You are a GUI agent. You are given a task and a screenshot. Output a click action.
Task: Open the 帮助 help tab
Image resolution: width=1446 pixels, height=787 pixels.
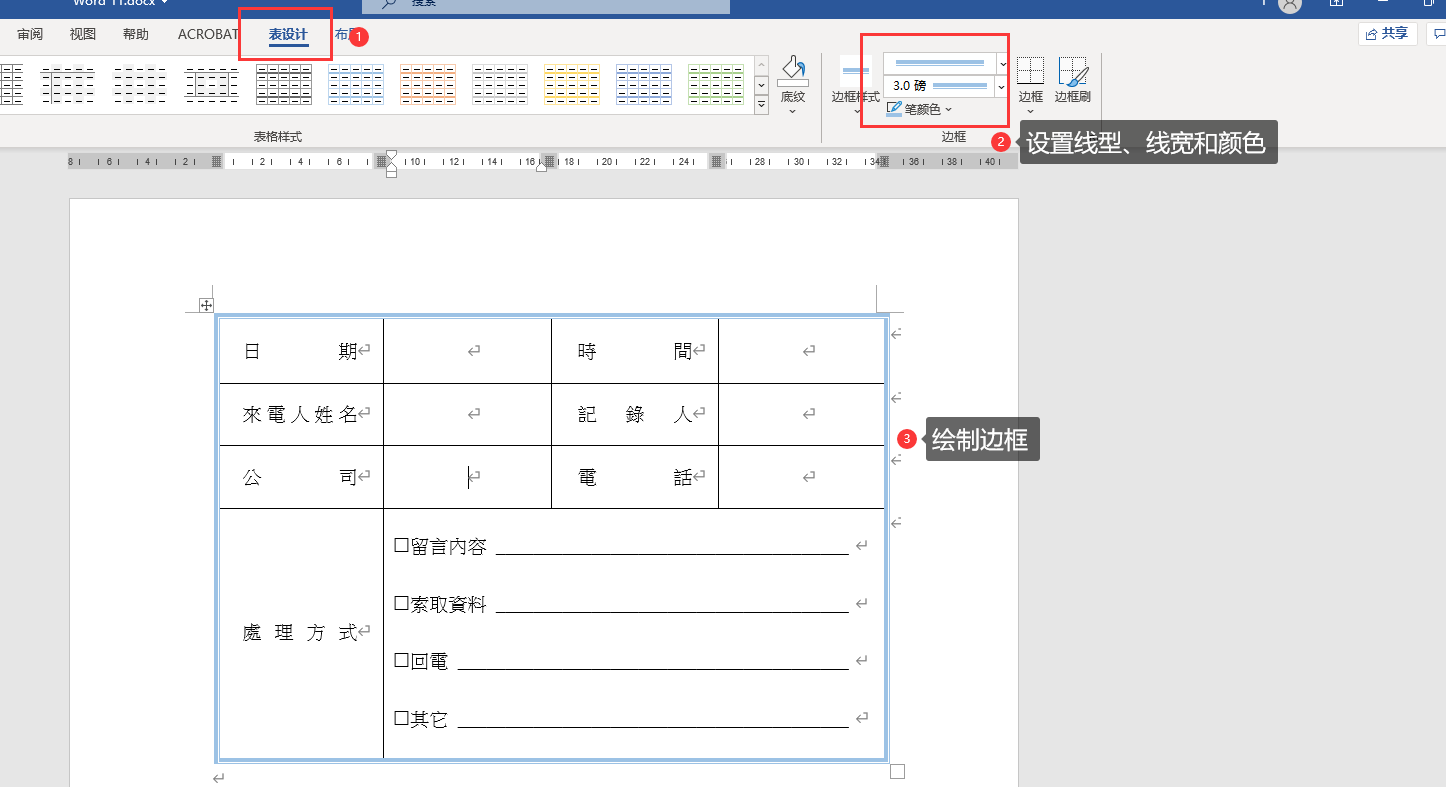click(x=136, y=35)
